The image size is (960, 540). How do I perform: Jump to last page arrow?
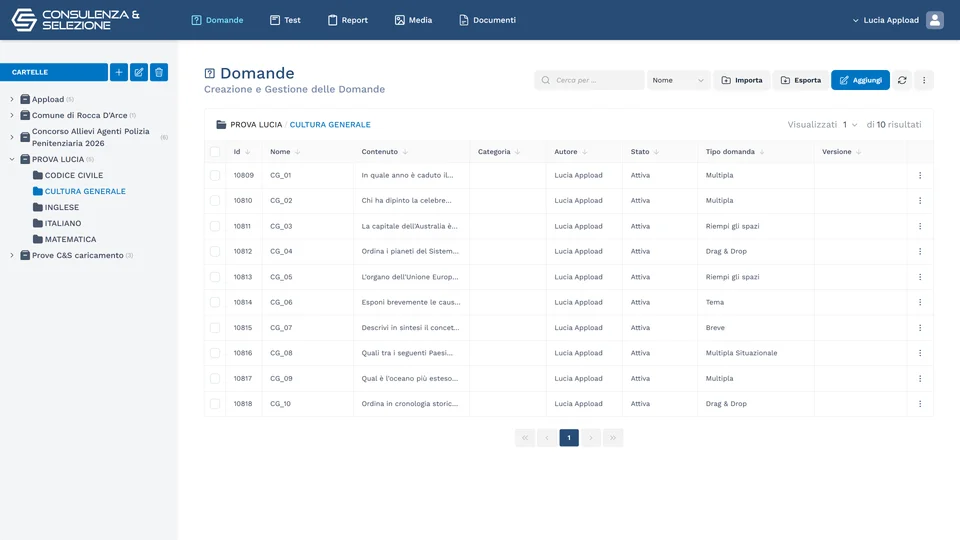613,438
